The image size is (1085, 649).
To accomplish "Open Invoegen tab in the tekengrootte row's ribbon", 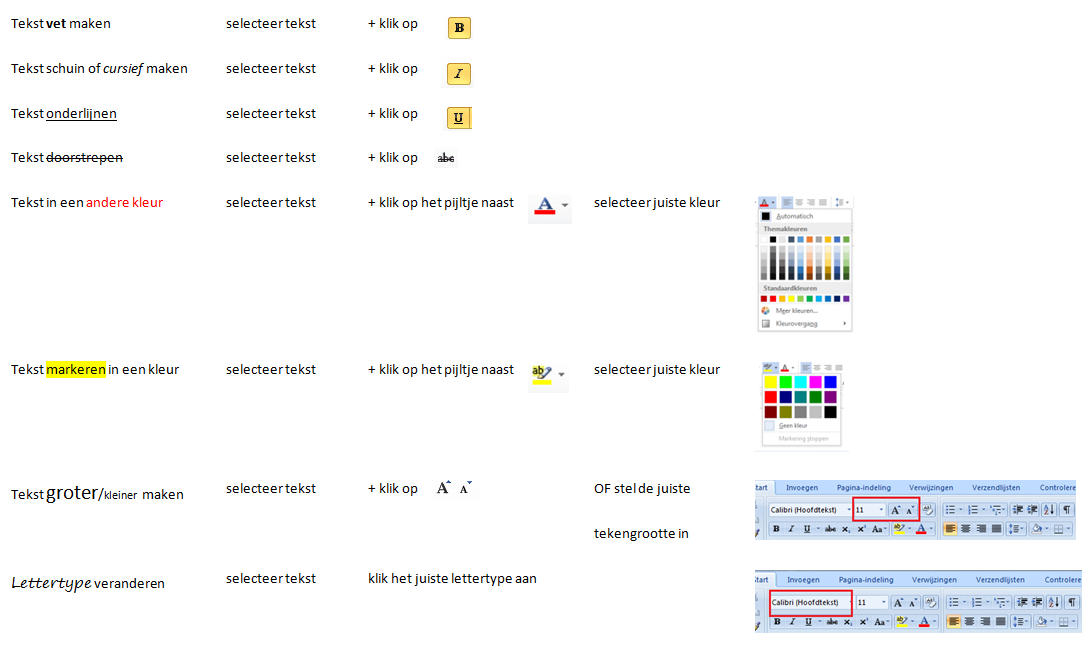I will pyautogui.click(x=802, y=487).
